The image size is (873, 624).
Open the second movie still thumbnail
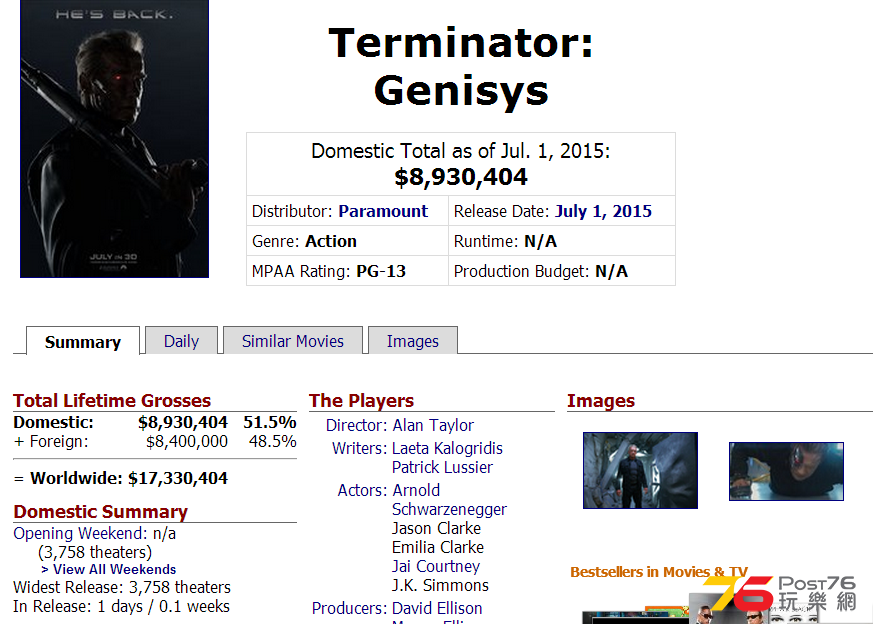786,471
